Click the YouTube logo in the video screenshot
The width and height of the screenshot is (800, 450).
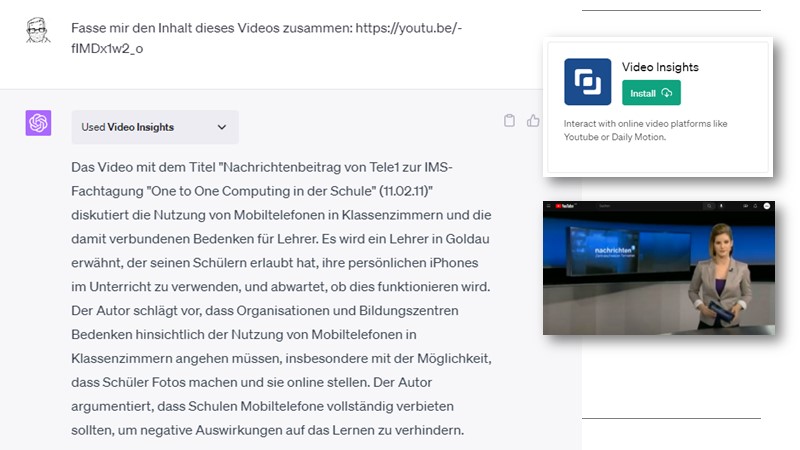coord(565,206)
